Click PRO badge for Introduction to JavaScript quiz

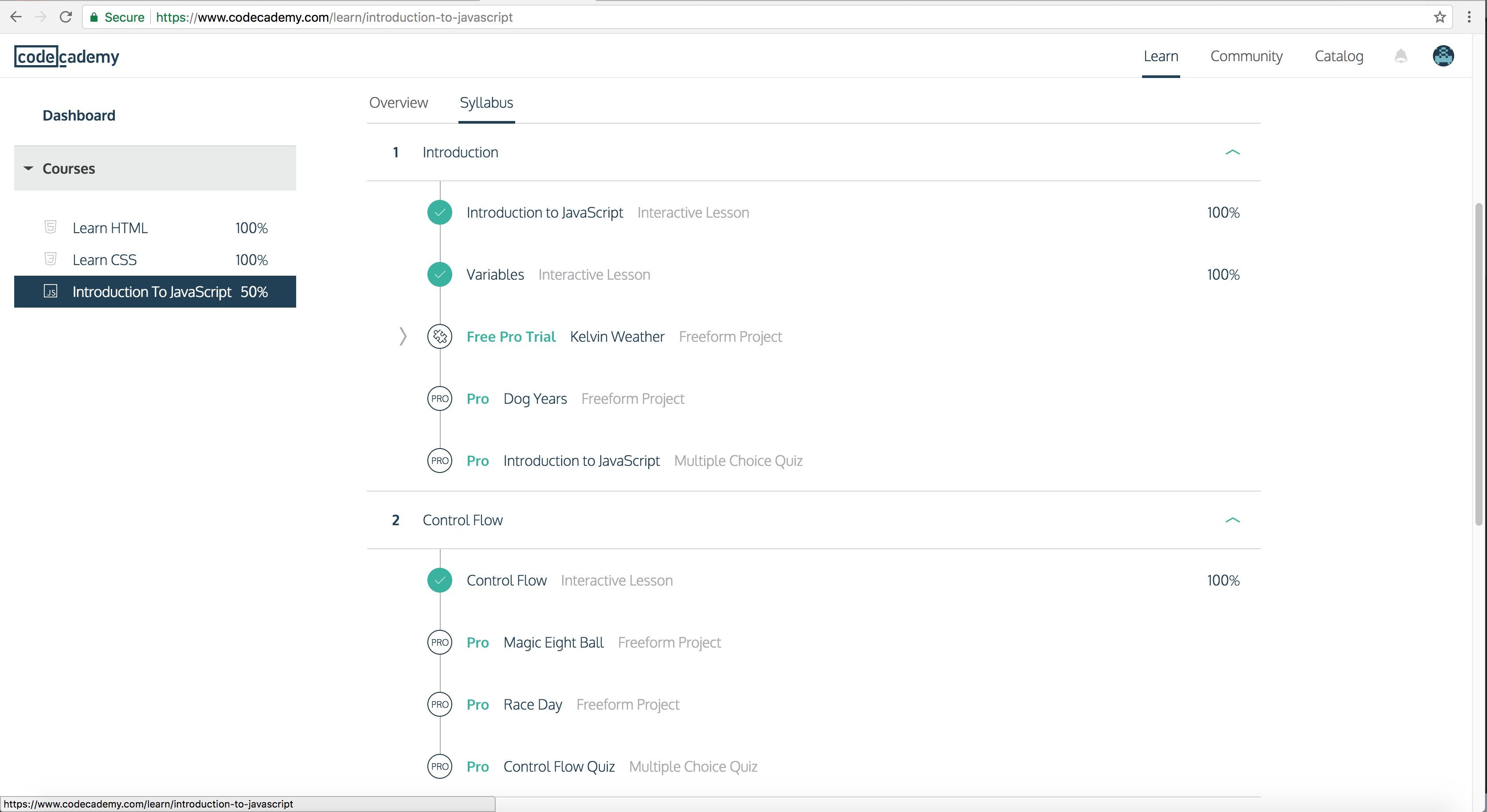[440, 461]
